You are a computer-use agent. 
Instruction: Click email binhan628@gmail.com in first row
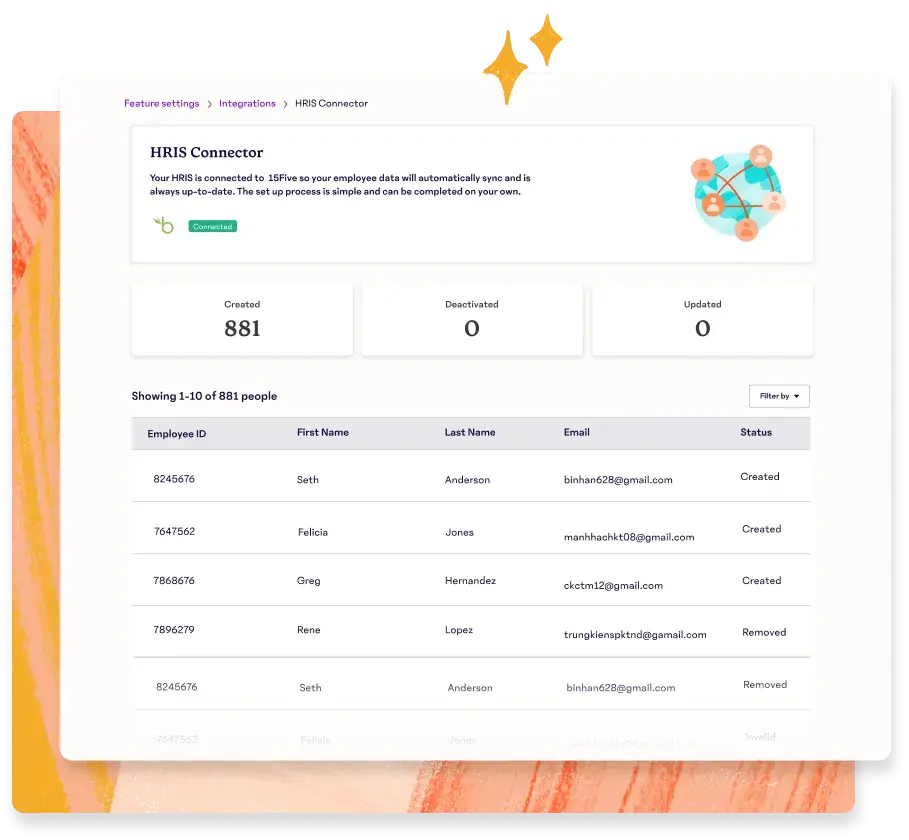tap(617, 480)
